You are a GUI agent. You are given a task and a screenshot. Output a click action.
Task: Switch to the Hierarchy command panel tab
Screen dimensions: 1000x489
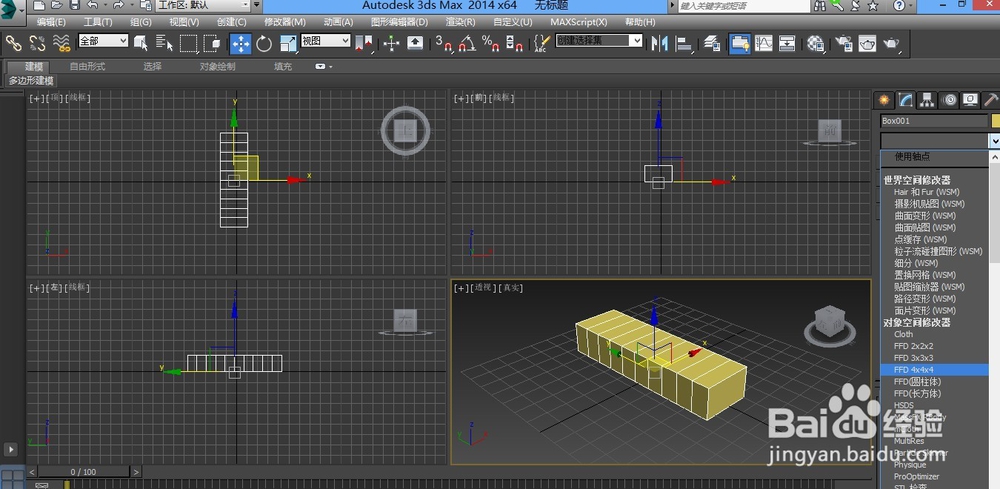927,100
